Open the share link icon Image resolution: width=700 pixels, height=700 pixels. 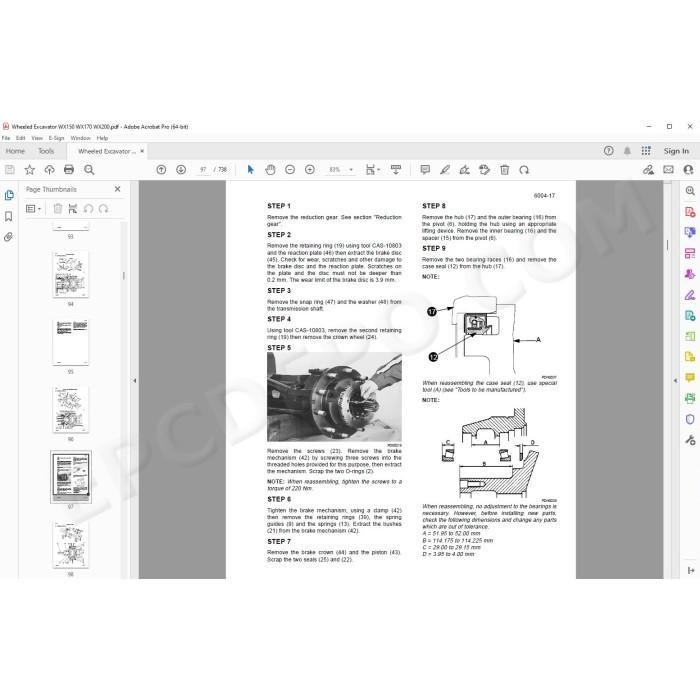click(648, 170)
